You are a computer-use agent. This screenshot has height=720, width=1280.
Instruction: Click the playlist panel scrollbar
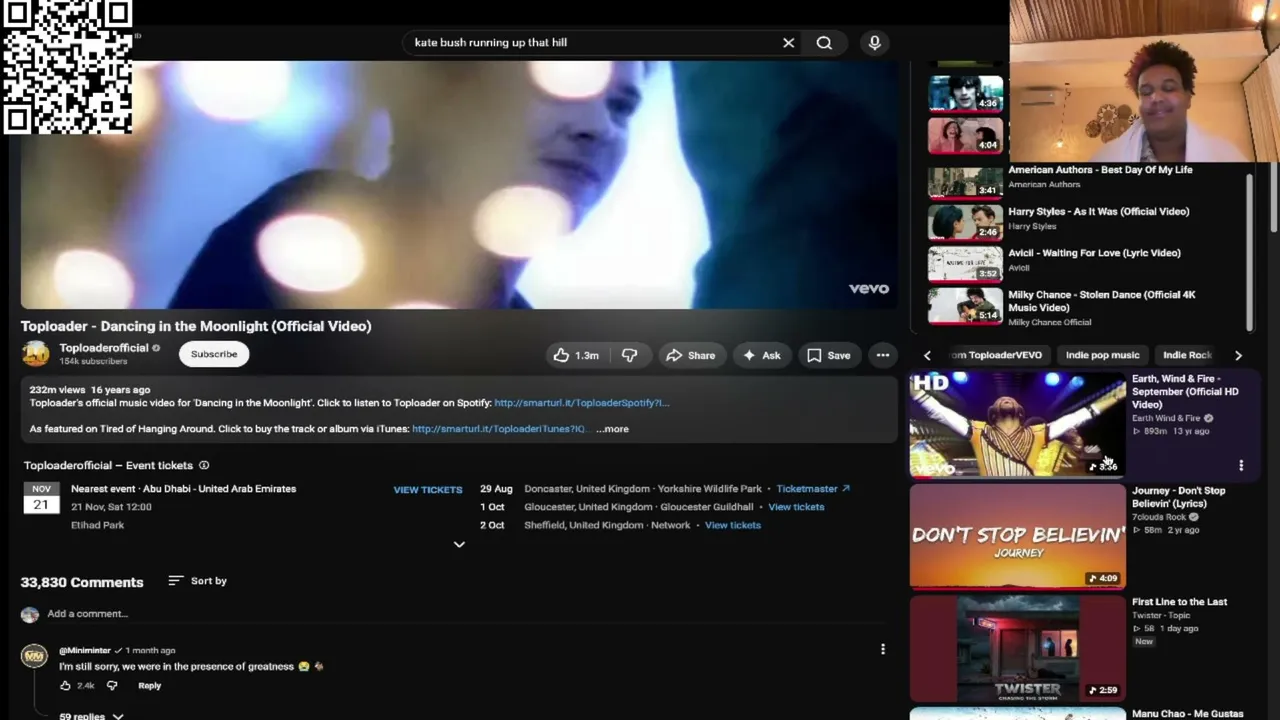(x=1249, y=250)
